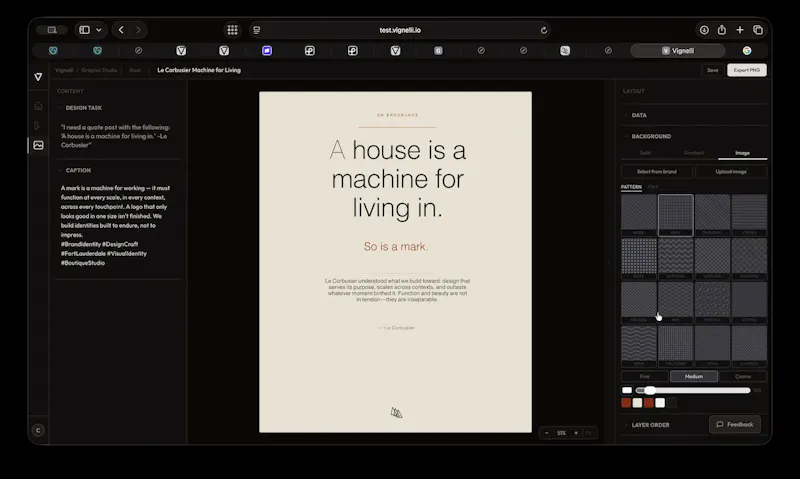This screenshot has width=800, height=479.
Task: Open the white pattern color picker box
Action: [x=627, y=391]
